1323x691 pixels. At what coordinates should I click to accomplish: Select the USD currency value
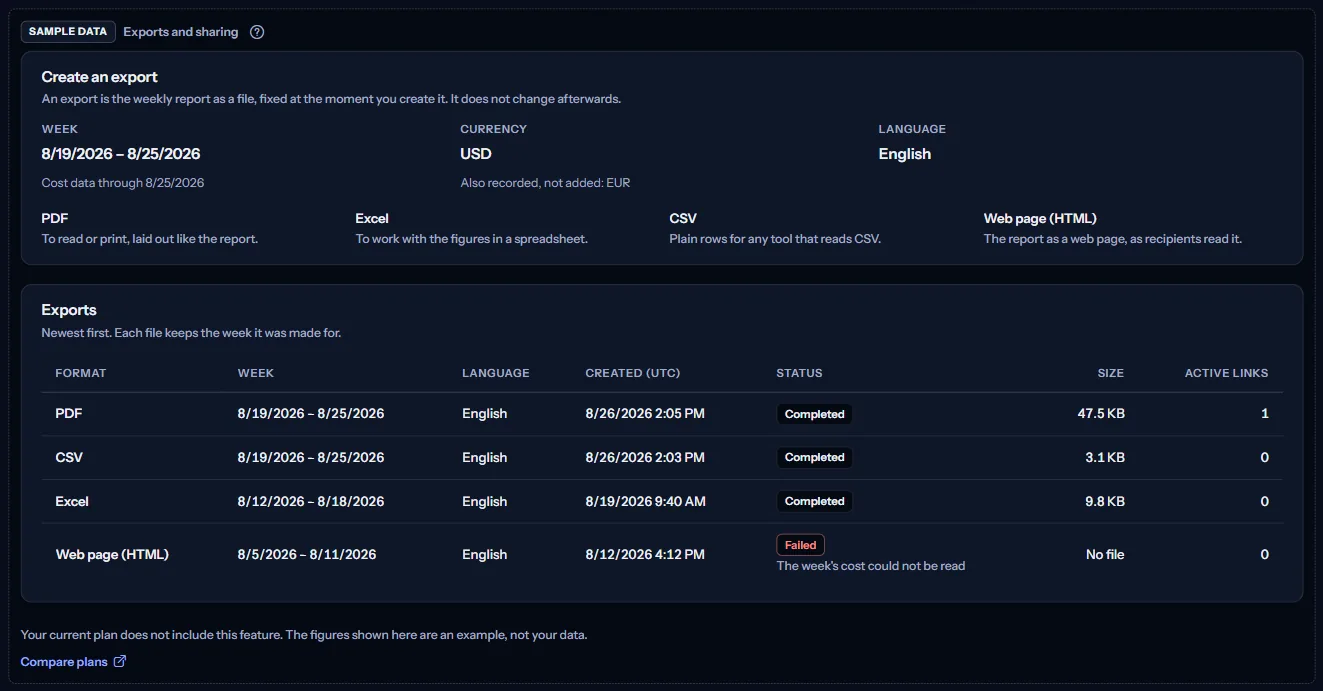pyautogui.click(x=476, y=154)
